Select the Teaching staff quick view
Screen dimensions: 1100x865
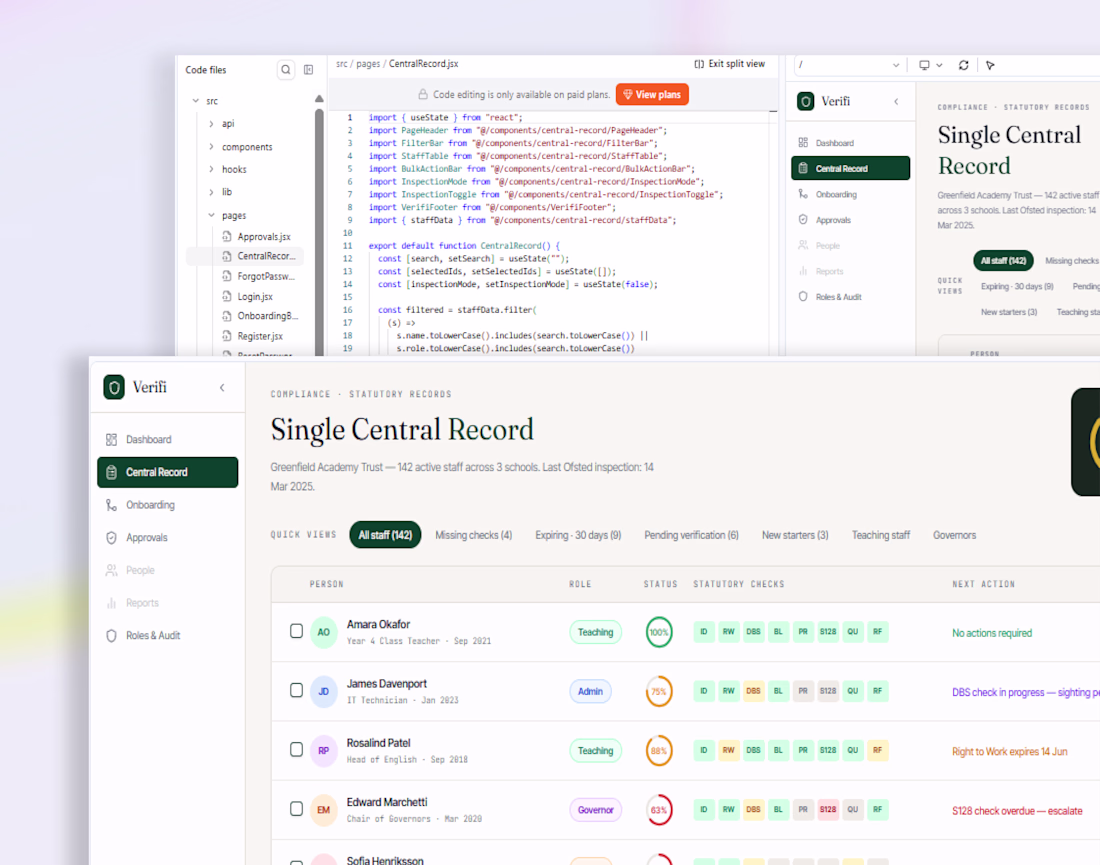880,535
